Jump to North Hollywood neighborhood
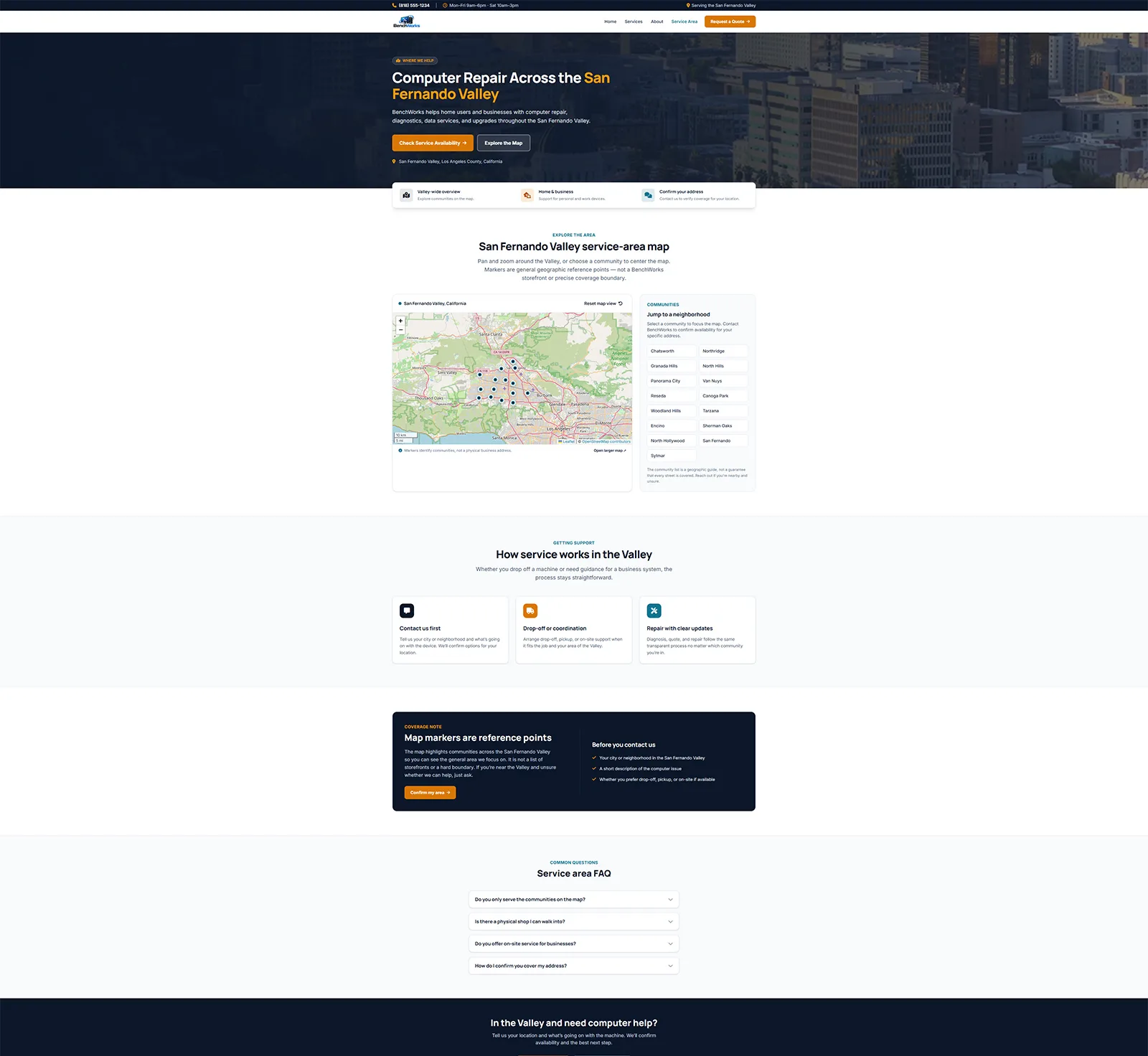 pos(672,441)
